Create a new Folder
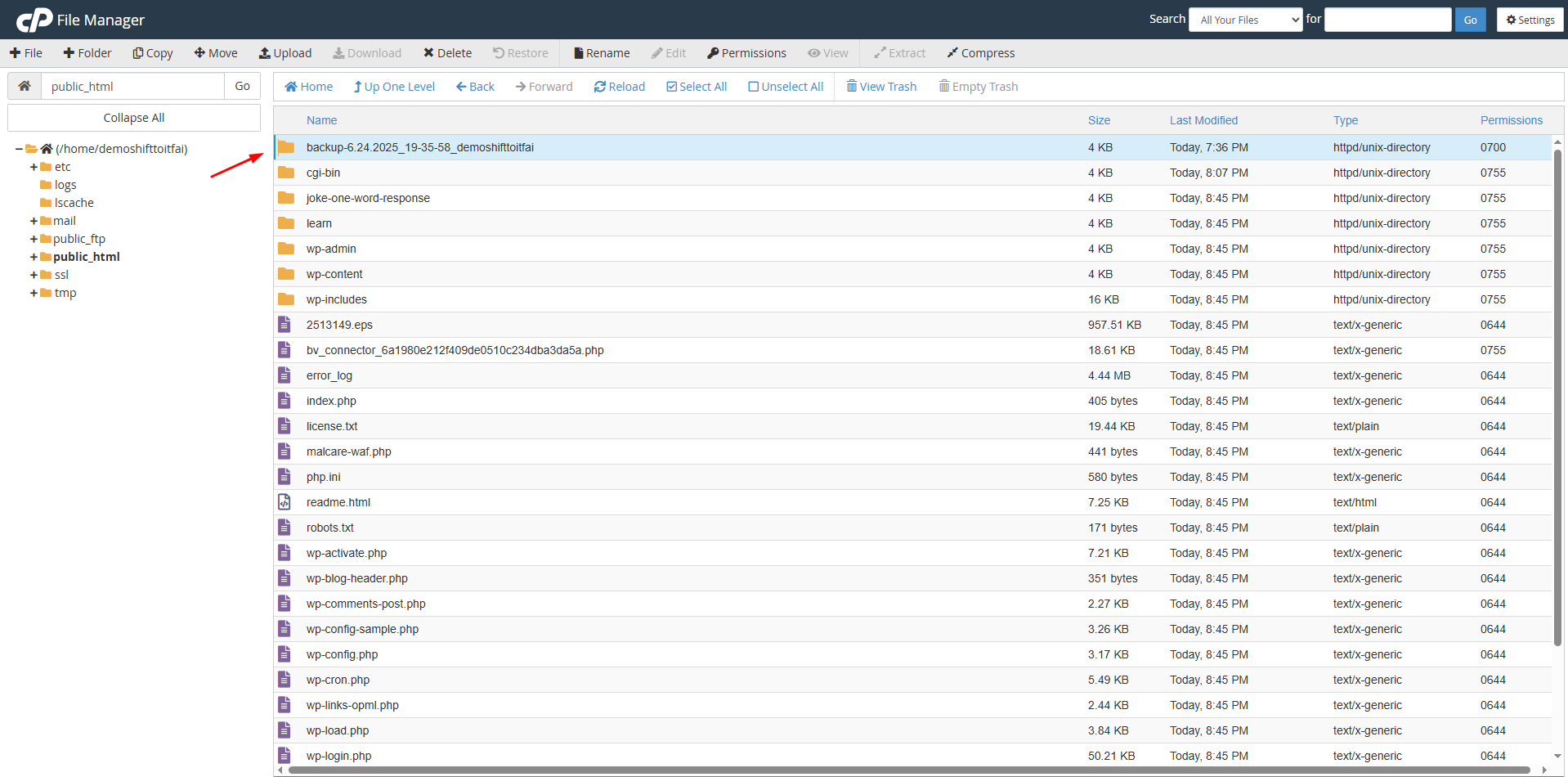This screenshot has height=777, width=1568. pyautogui.click(x=87, y=53)
